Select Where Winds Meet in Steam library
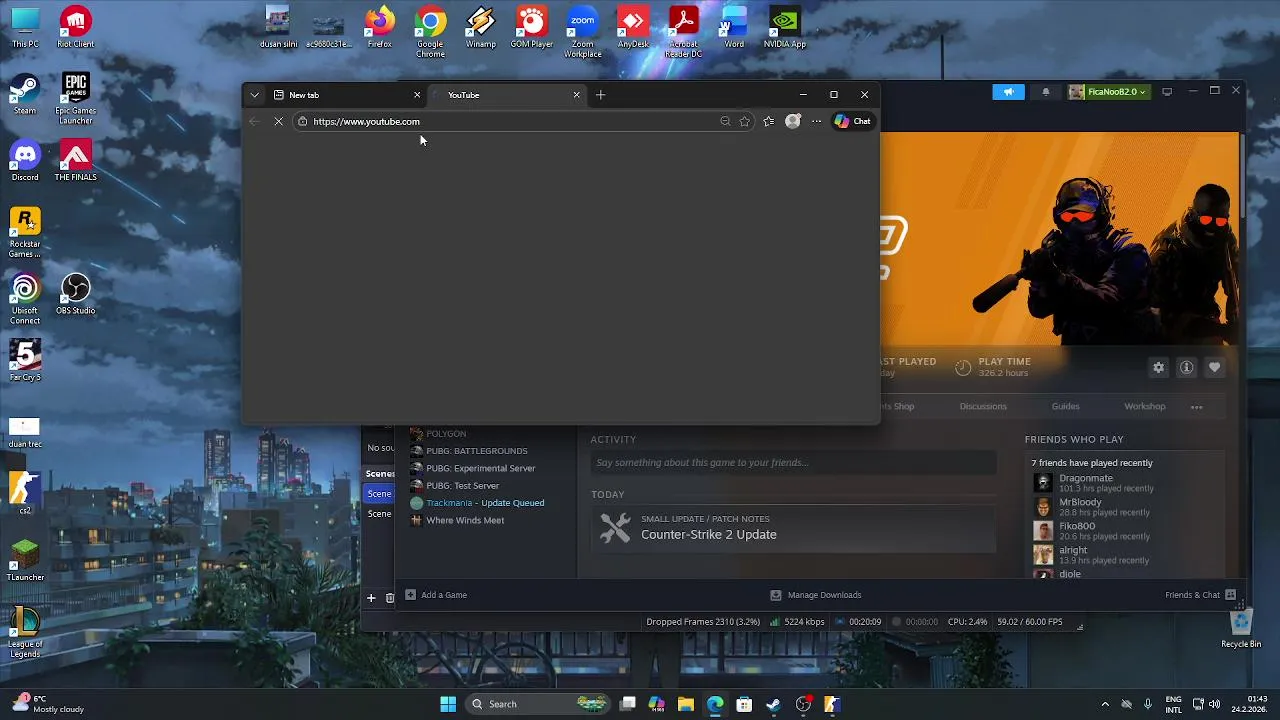 tap(465, 520)
